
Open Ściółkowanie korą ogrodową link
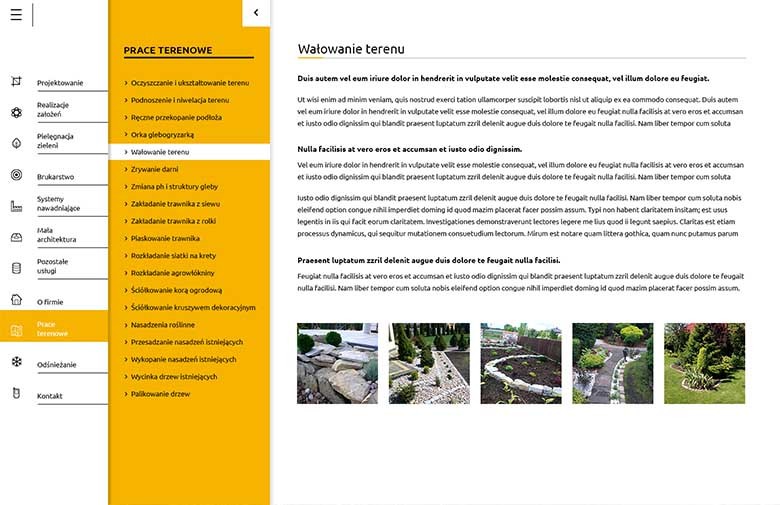click(176, 290)
